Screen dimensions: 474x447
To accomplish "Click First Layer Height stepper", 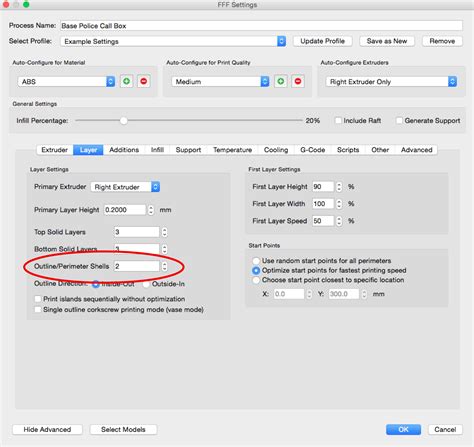I will (339, 187).
